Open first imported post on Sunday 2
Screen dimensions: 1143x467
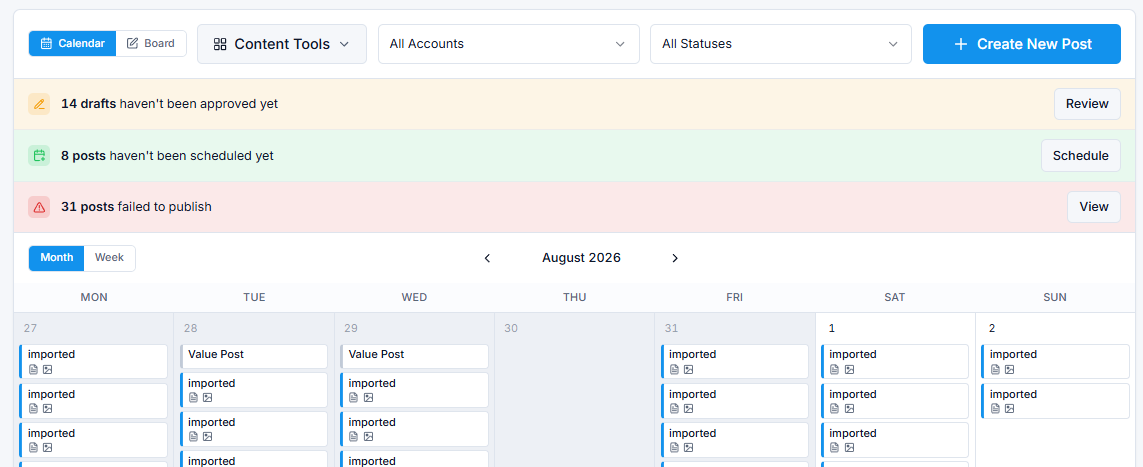click(1056, 361)
